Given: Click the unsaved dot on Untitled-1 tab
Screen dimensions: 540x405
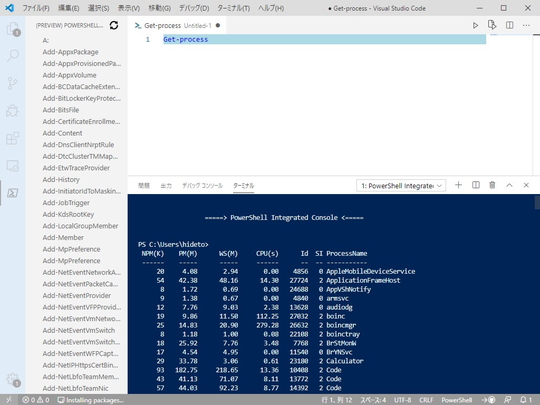Looking at the screenshot, I should (218, 25).
